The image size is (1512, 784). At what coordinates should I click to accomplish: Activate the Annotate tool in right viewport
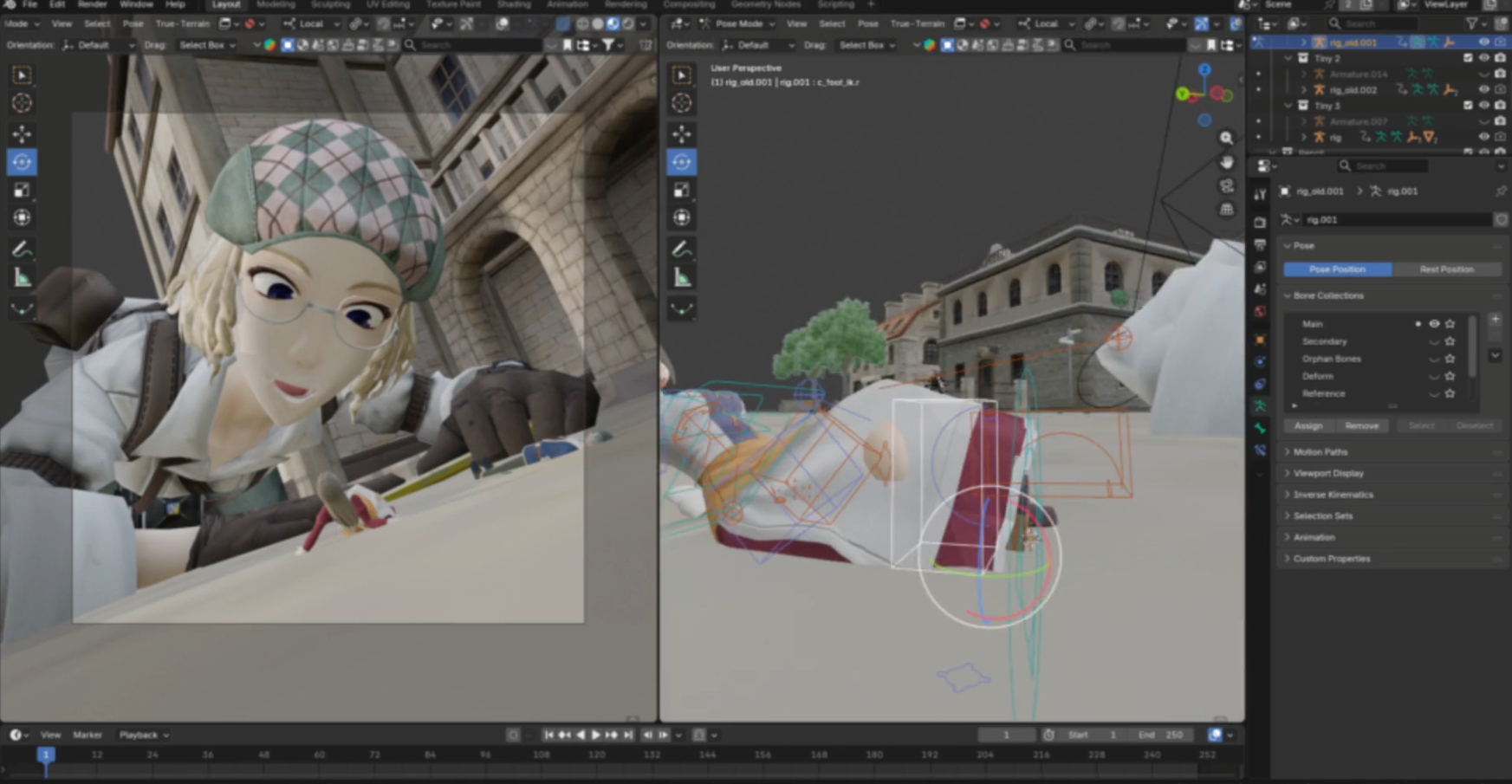pos(682,249)
